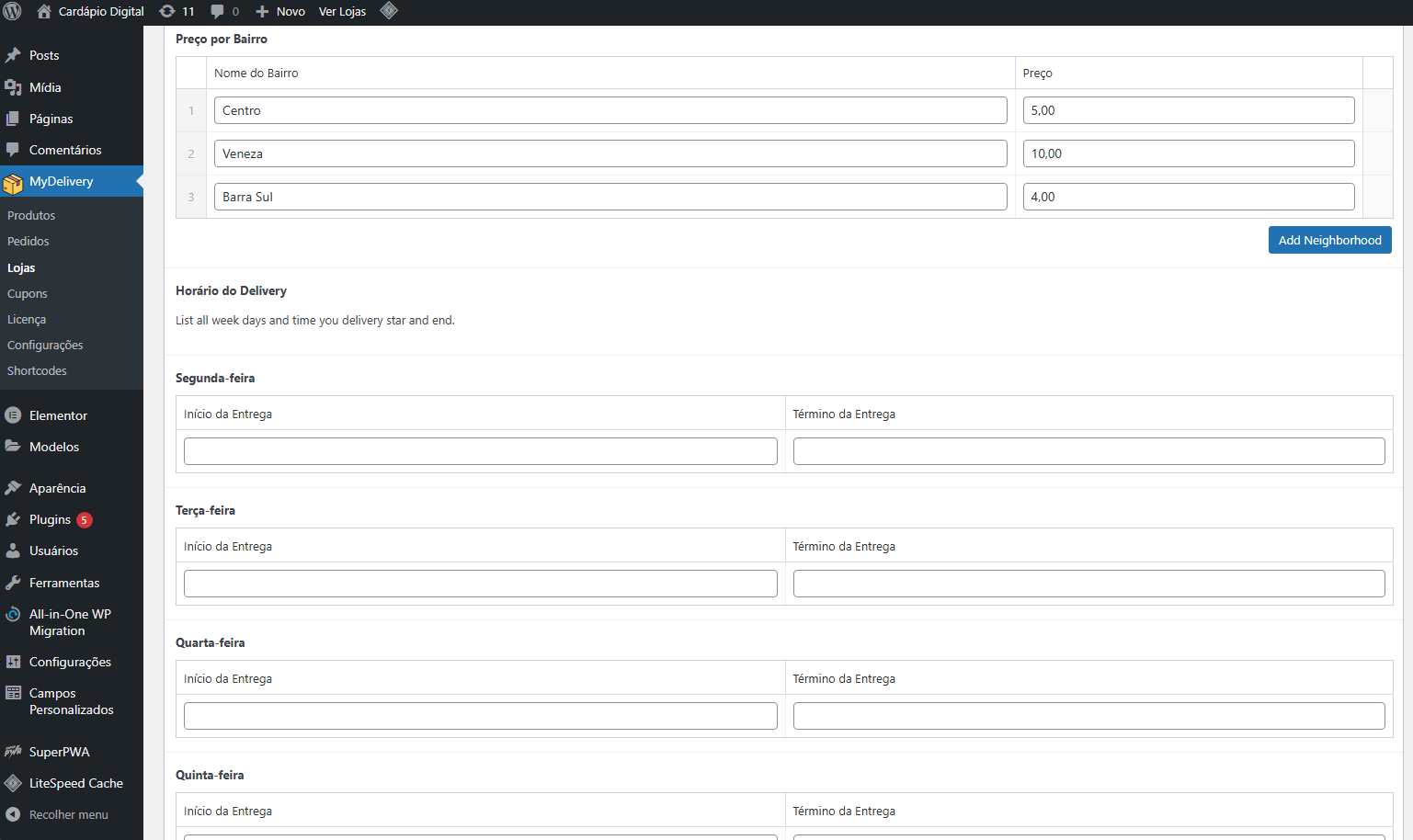Click the Add Neighborhood button

[x=1329, y=241]
